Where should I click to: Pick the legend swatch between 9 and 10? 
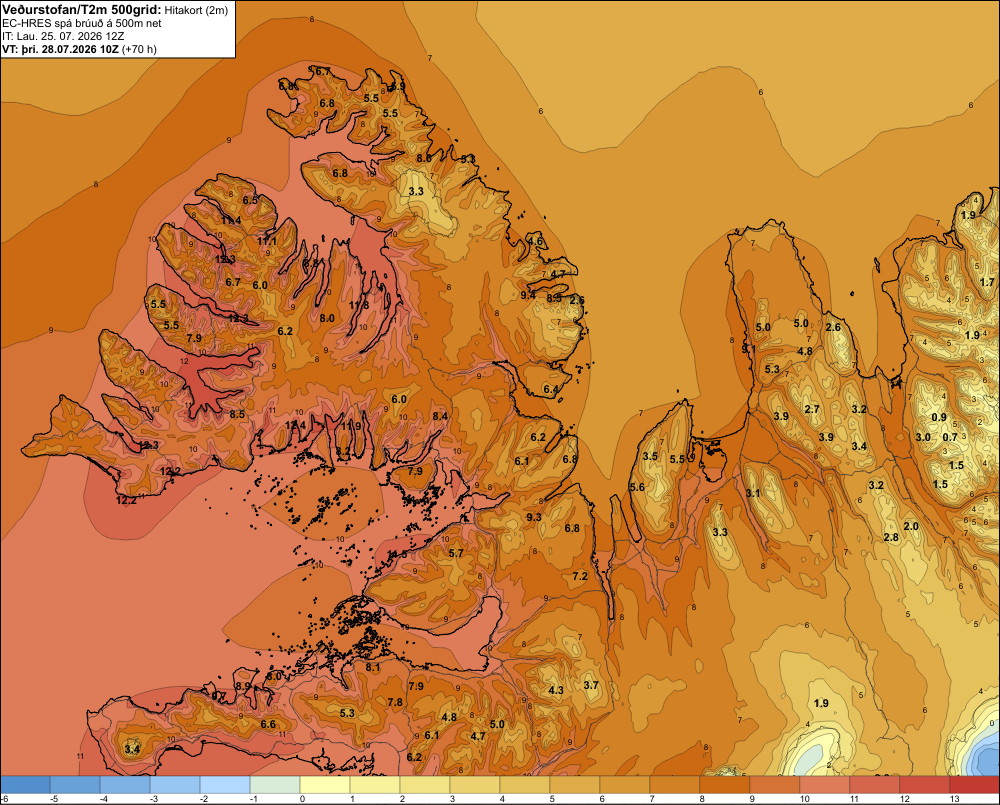775,785
